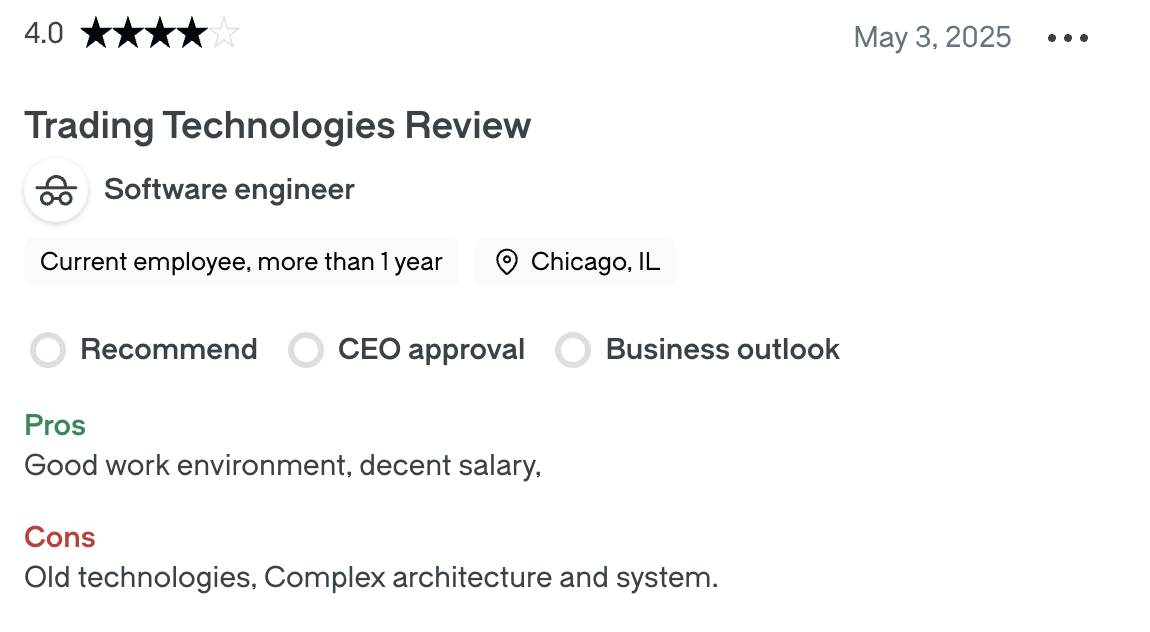This screenshot has width=1150, height=632.
Task: Click the Cons text about old technologies
Action: (371, 577)
